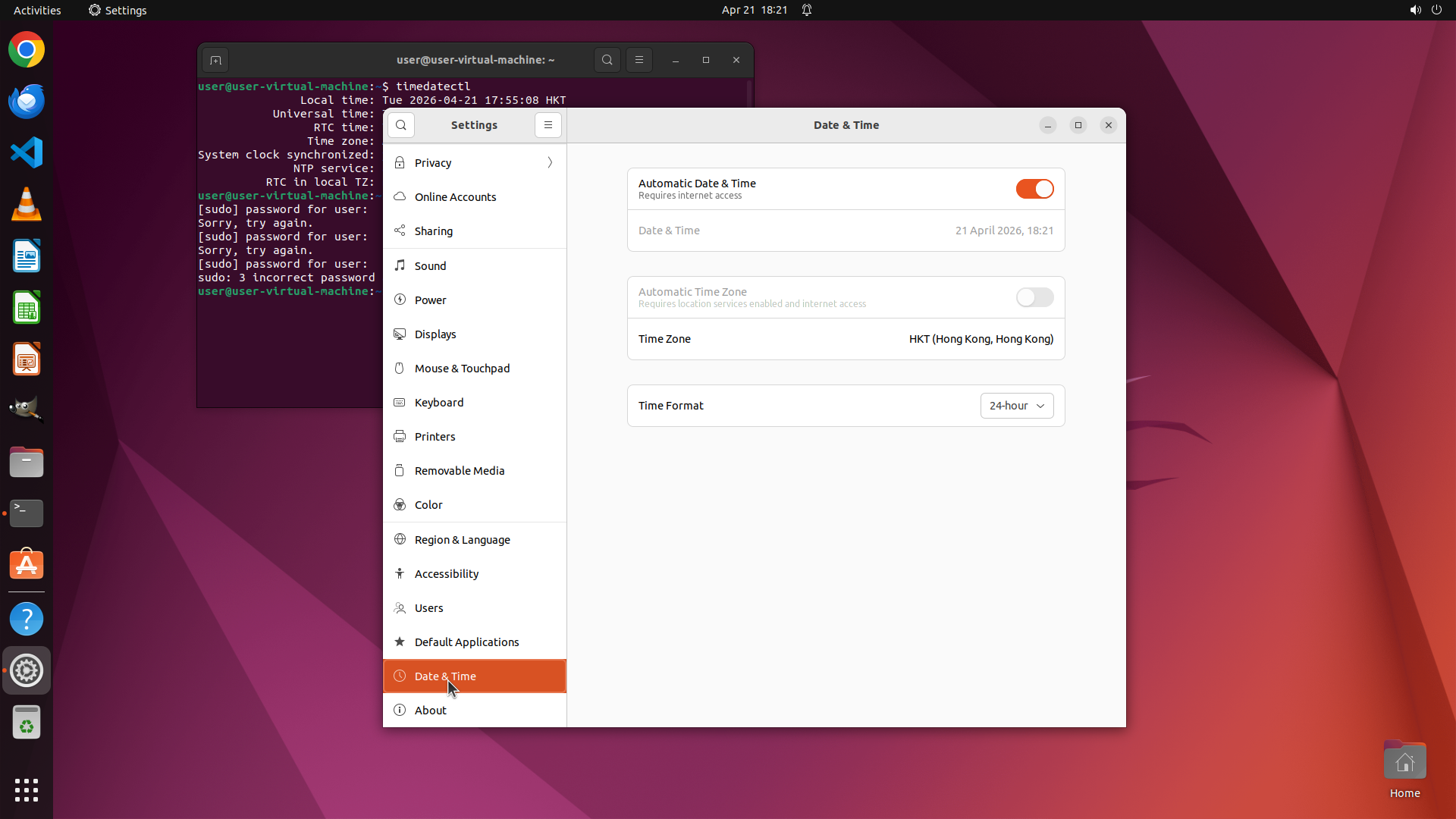Open the Time Zone row
Screen dimensions: 1456x819
coord(846,339)
